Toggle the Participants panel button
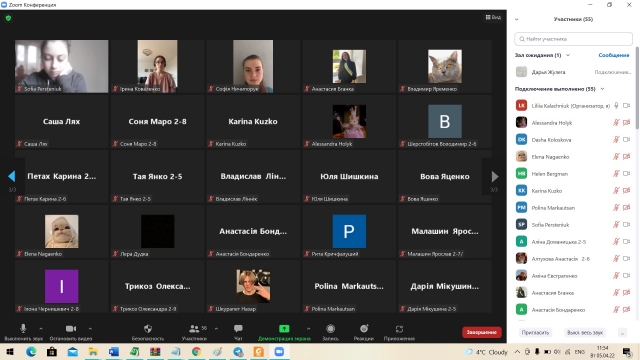 coord(194,332)
